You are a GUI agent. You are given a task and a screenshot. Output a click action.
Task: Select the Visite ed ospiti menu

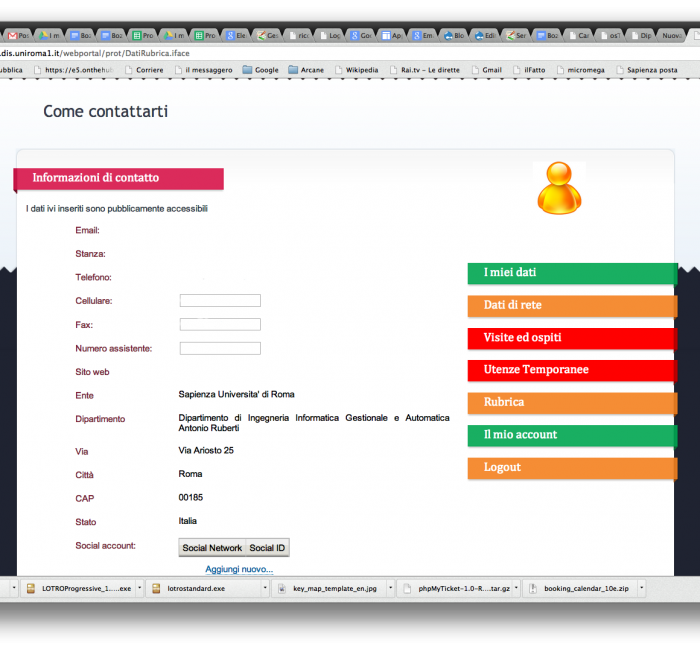pos(572,337)
